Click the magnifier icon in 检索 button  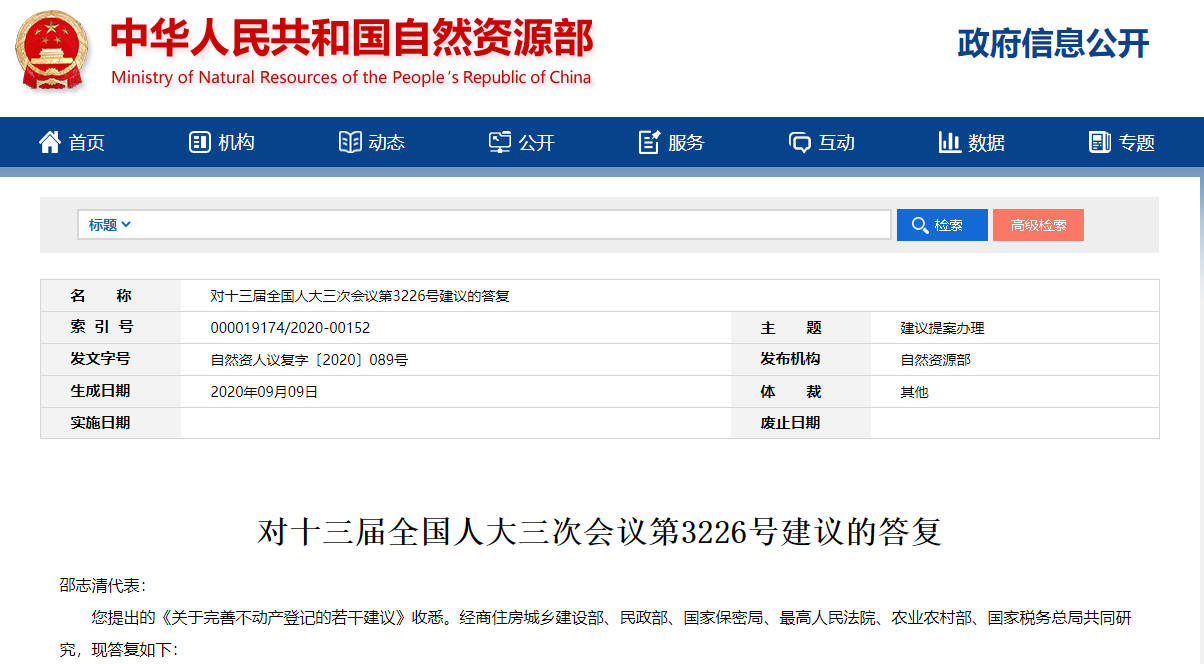918,225
